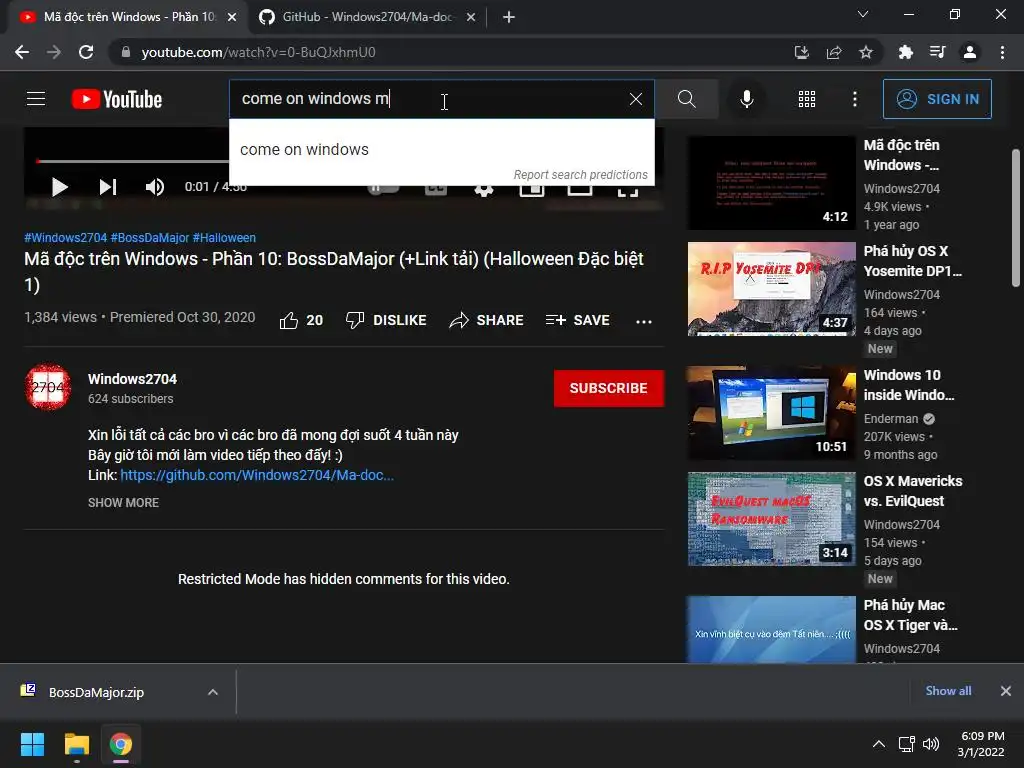Close the YouTube browser tab
This screenshot has height=768, width=1024.
(232, 17)
